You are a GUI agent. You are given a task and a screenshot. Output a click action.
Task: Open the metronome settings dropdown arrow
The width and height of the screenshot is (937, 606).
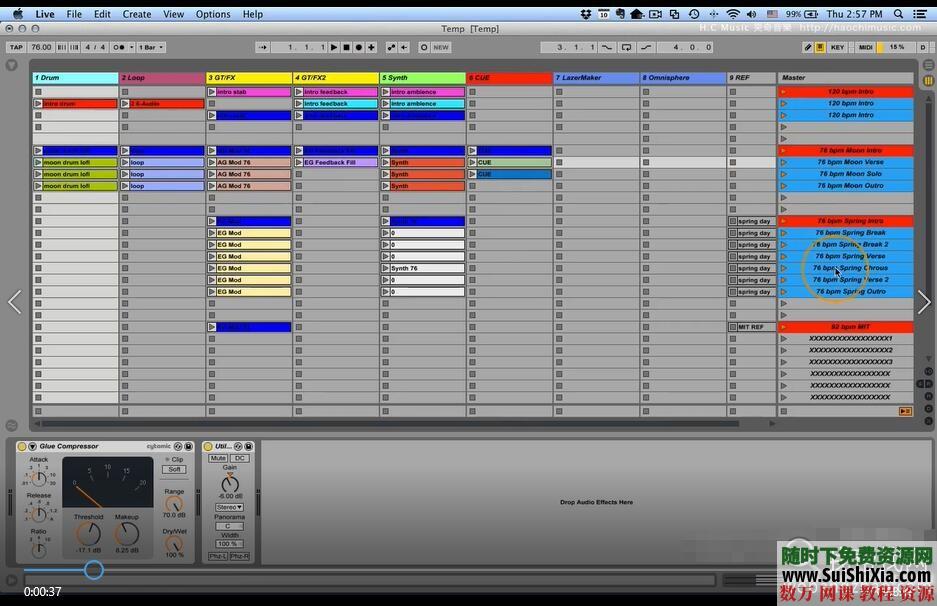point(131,47)
